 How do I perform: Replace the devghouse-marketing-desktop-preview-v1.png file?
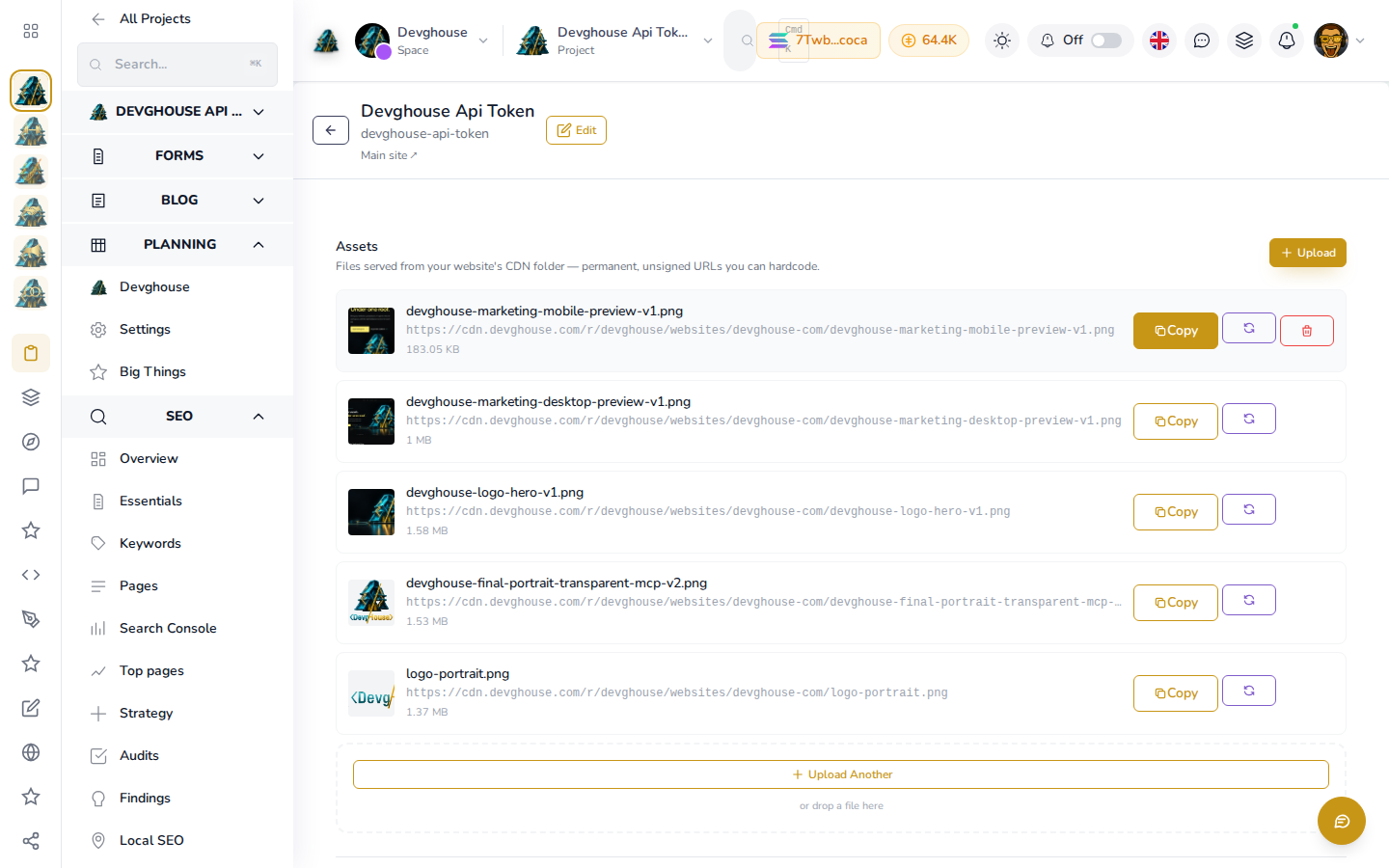point(1249,419)
